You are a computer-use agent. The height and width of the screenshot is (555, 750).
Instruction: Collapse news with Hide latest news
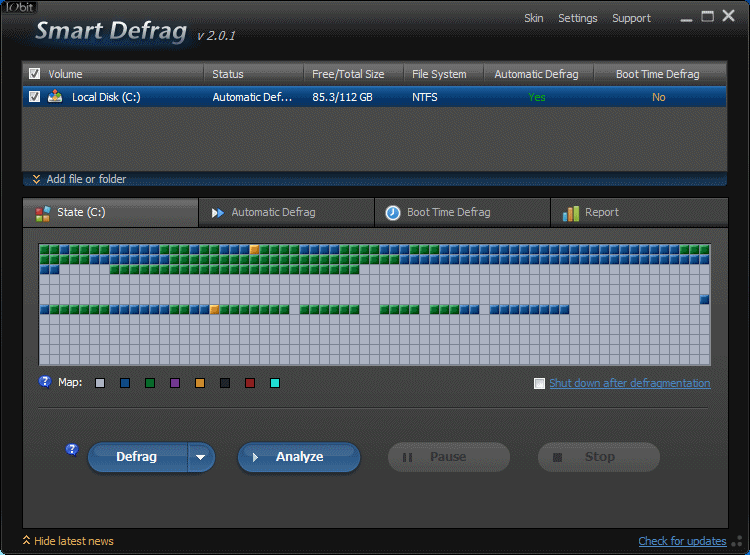click(x=68, y=541)
